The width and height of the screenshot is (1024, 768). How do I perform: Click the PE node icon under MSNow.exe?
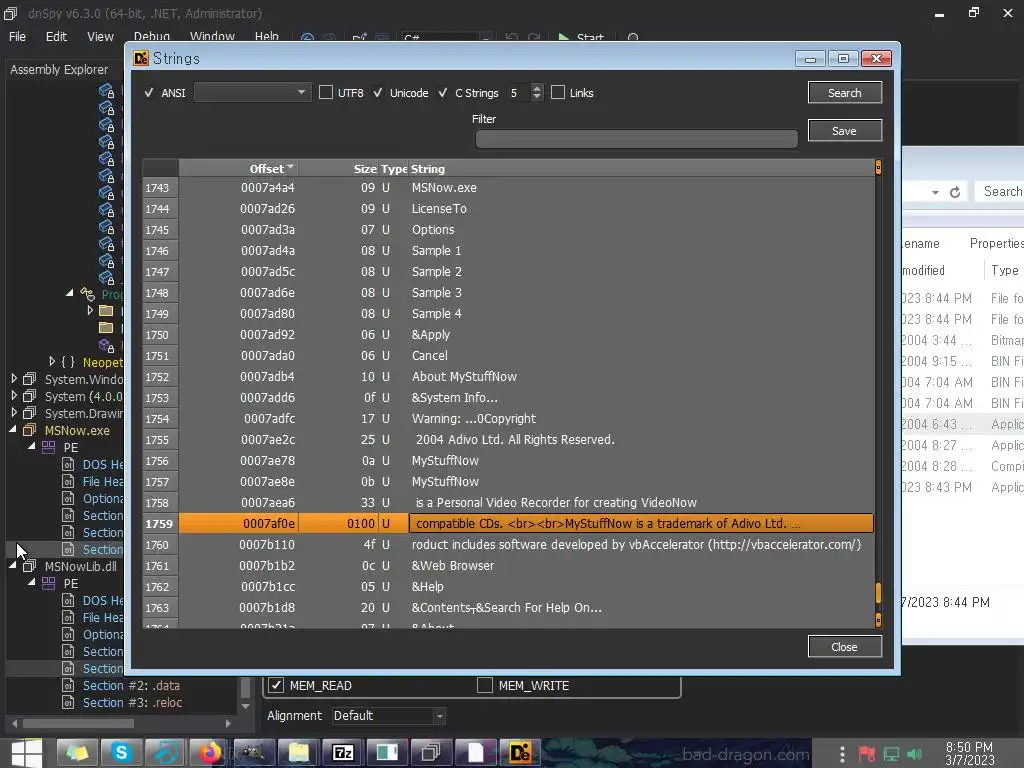pos(48,447)
